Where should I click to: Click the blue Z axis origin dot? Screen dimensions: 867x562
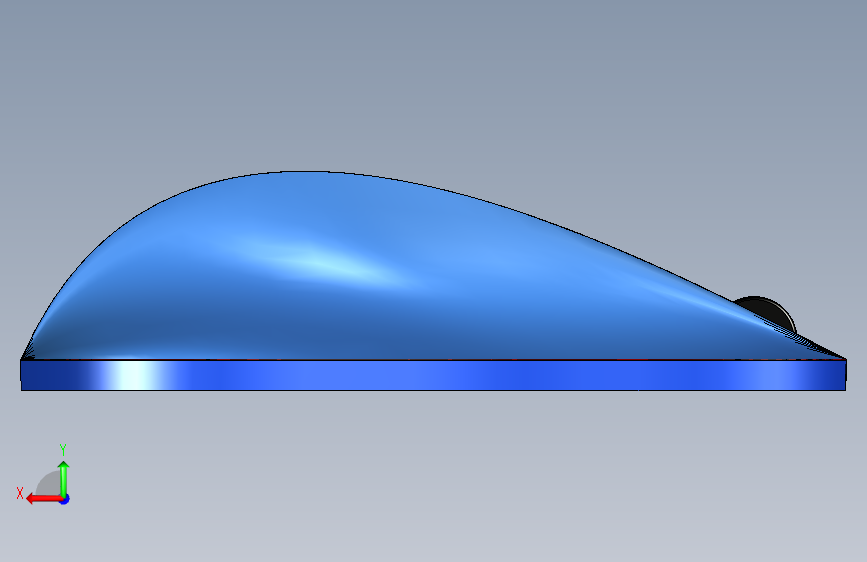point(65,499)
